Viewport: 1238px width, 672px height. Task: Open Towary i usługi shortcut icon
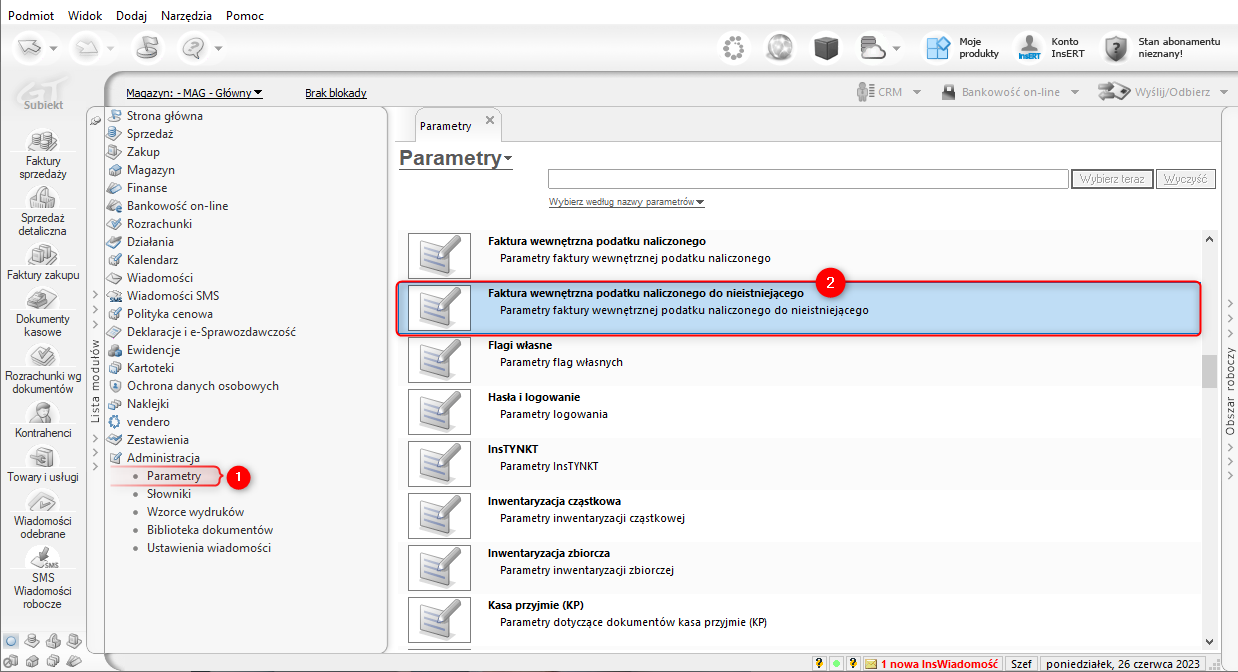(x=42, y=458)
